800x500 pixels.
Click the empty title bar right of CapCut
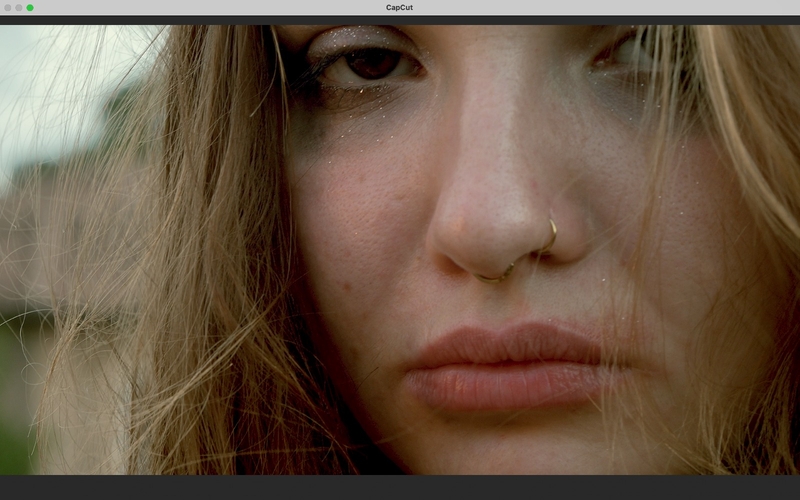[x=600, y=8]
